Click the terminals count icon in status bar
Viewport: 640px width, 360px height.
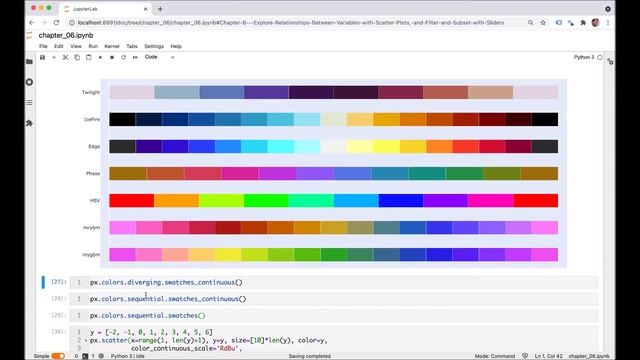coord(85,356)
